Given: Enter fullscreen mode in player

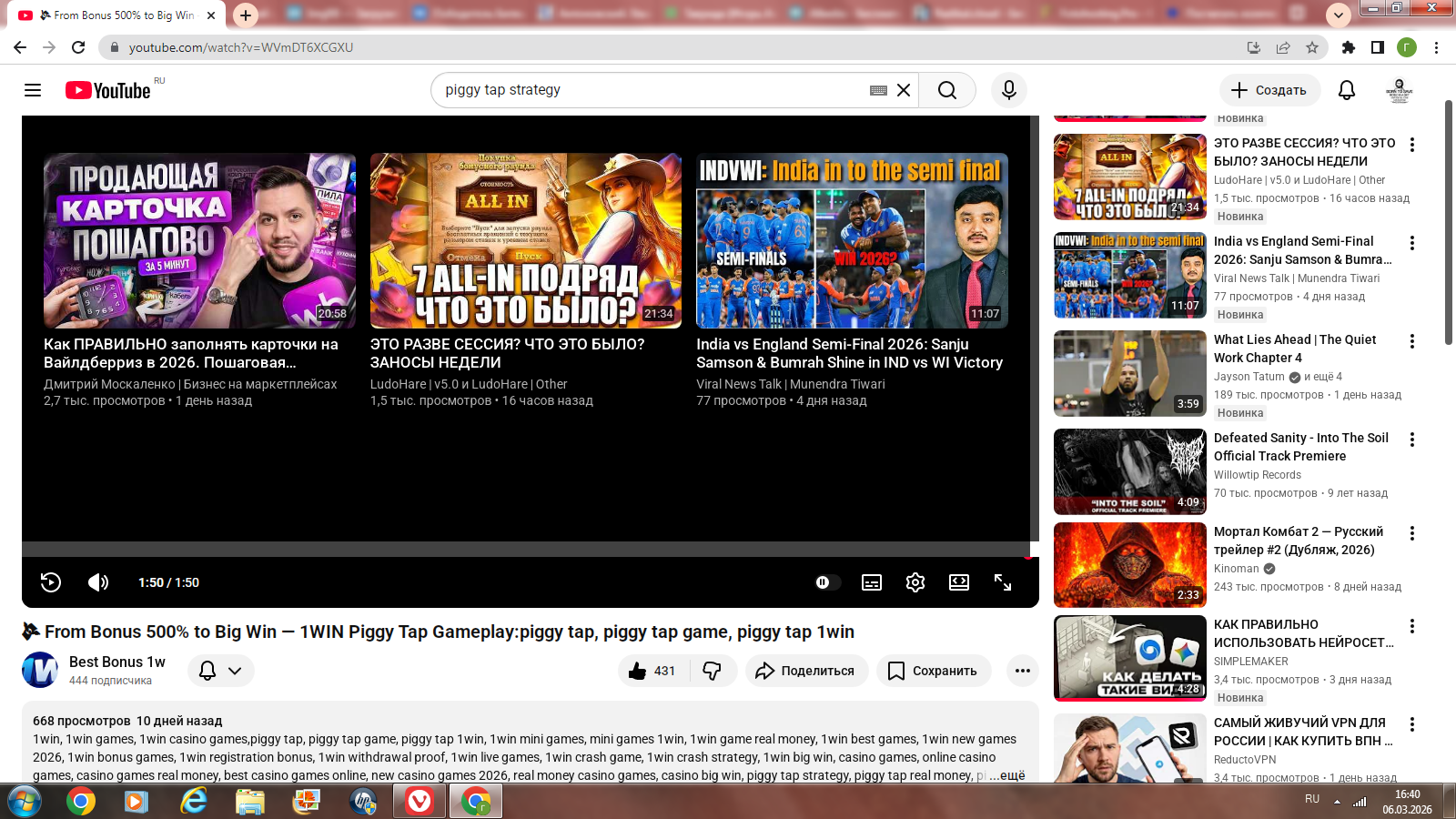Looking at the screenshot, I should pos(1003,582).
